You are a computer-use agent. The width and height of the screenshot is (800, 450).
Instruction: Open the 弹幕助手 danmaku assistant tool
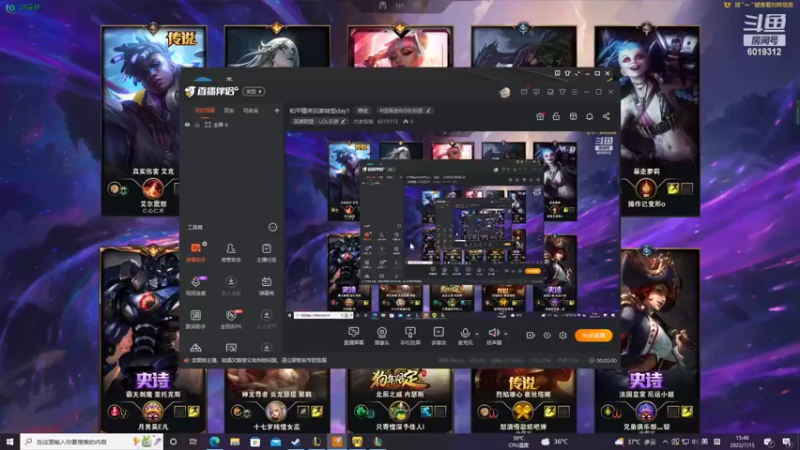[196, 253]
